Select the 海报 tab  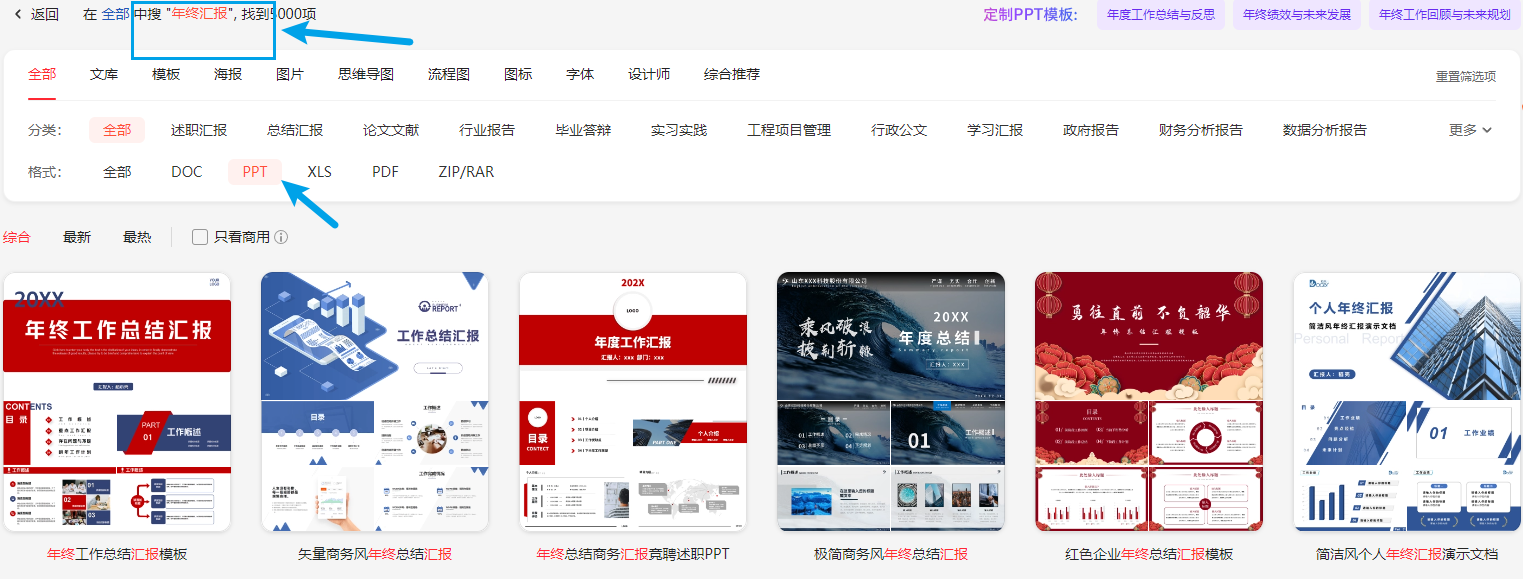pyautogui.click(x=228, y=74)
